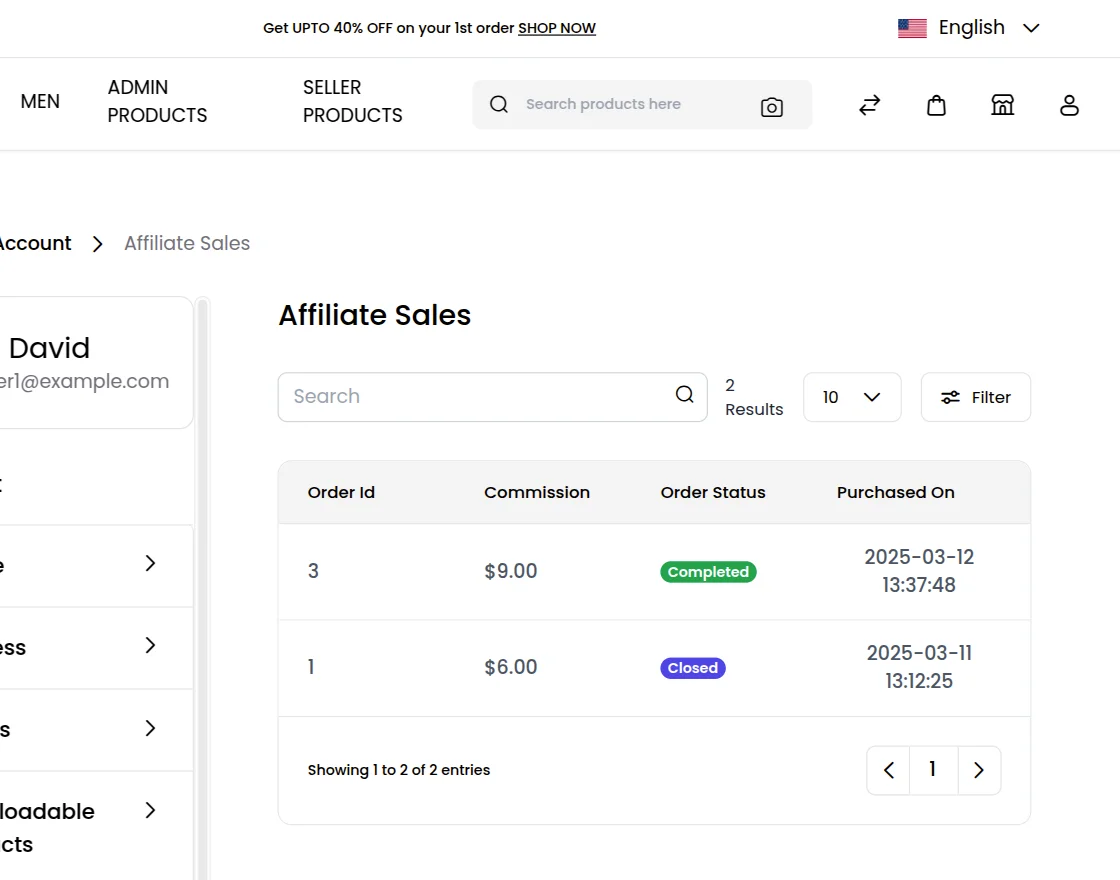Open the Filter panel on Affiliate Sales

975,397
